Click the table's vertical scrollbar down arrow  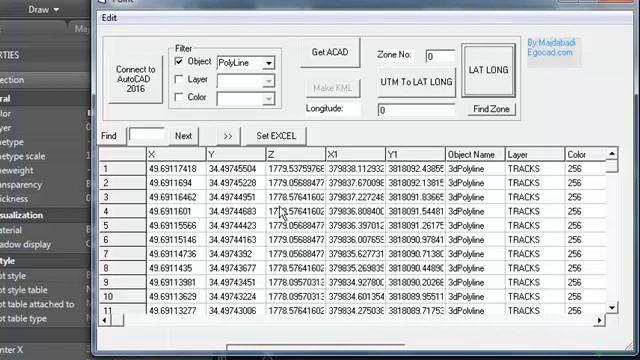click(612, 307)
